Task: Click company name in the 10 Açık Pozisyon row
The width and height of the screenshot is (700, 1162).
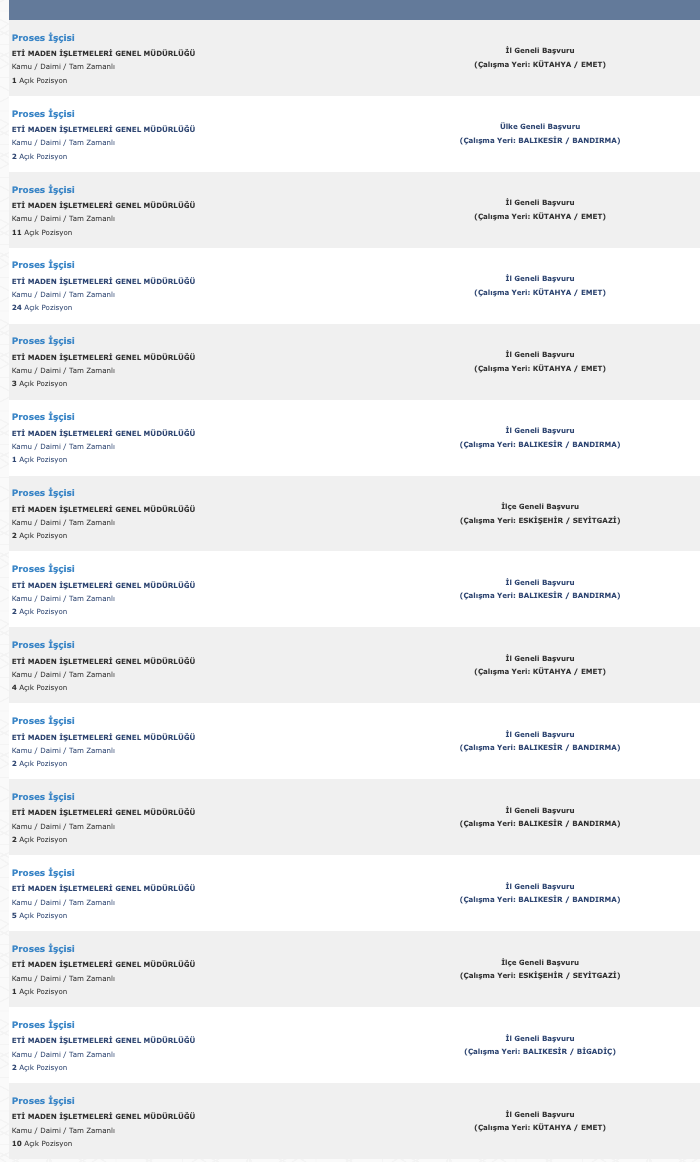Action: coord(104,1116)
